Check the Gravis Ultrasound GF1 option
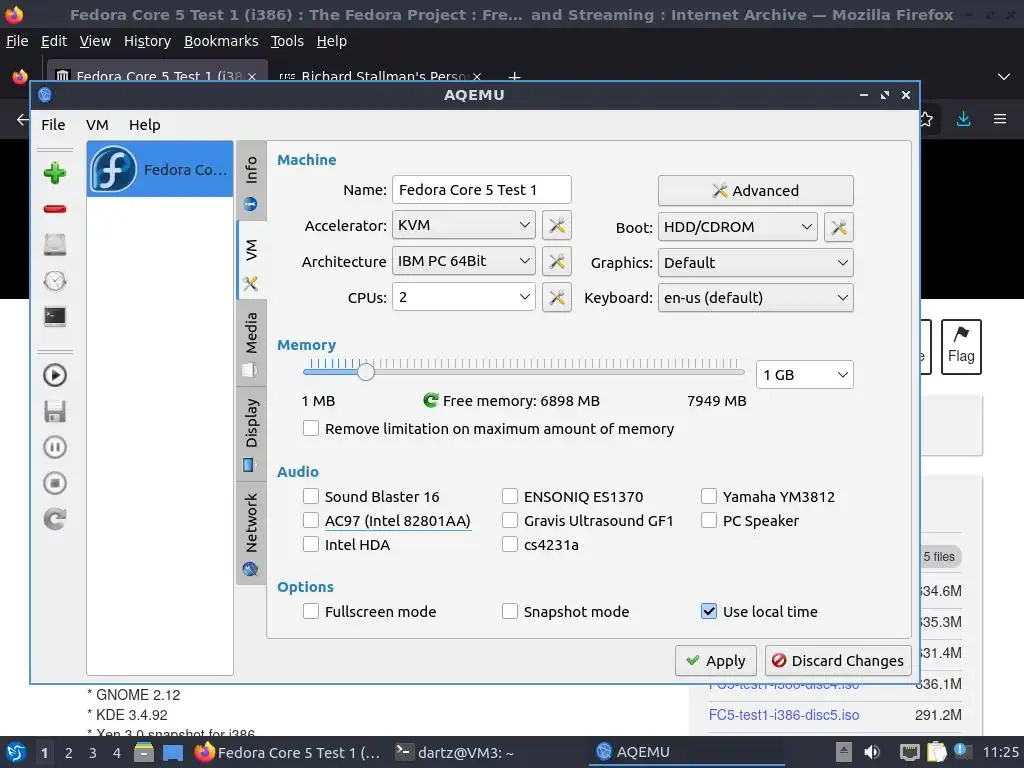 coord(510,520)
